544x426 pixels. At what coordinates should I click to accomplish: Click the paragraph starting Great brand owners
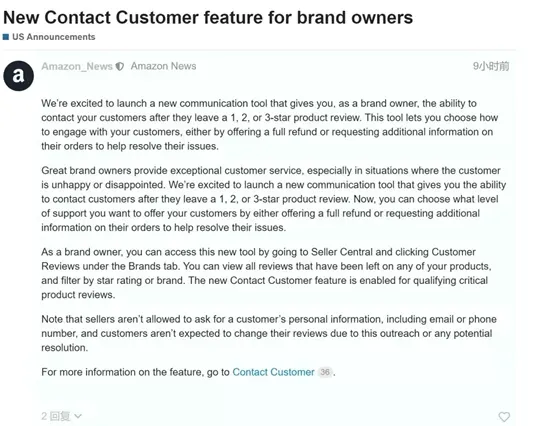coord(273,199)
